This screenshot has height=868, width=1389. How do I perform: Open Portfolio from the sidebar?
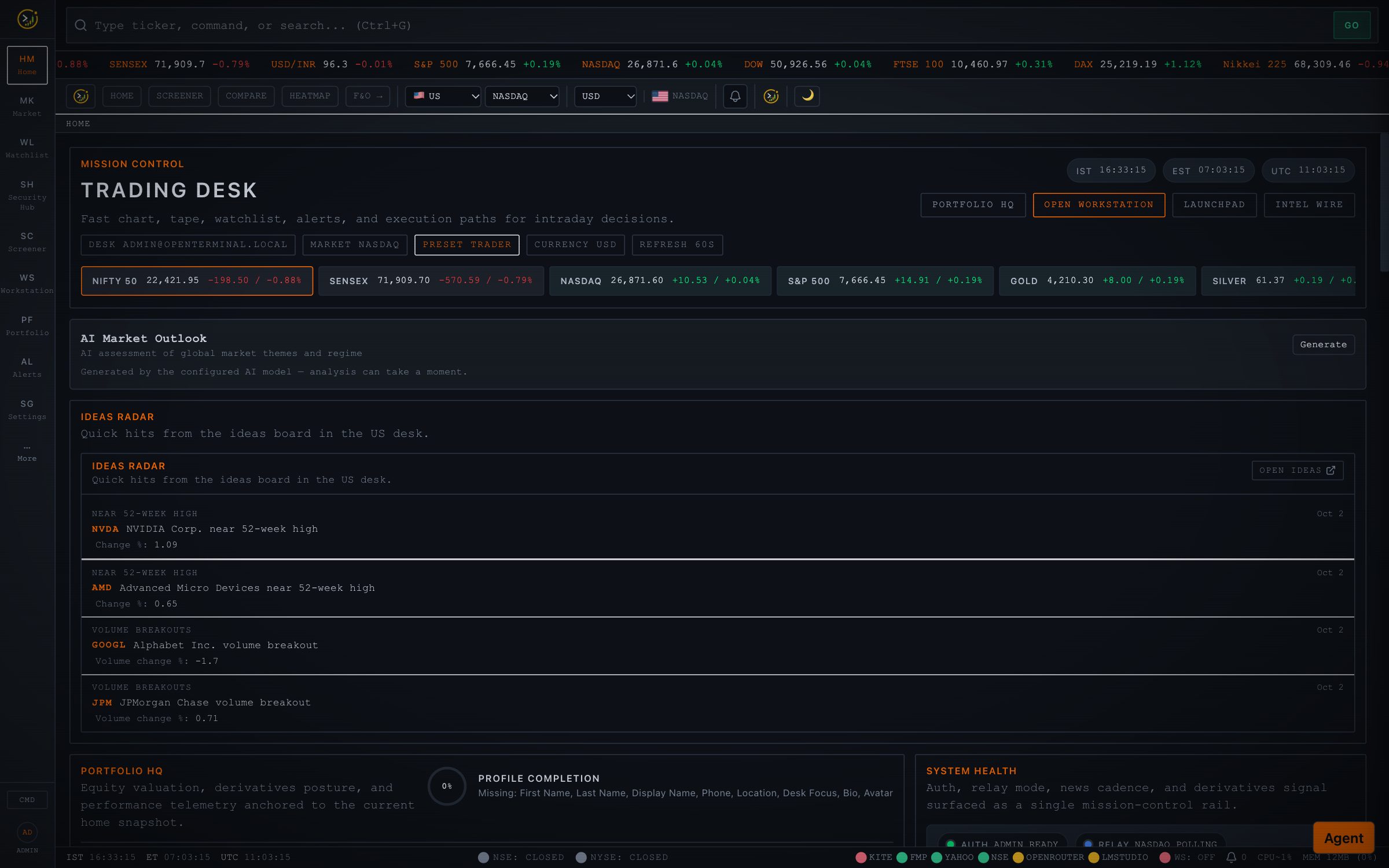click(27, 326)
